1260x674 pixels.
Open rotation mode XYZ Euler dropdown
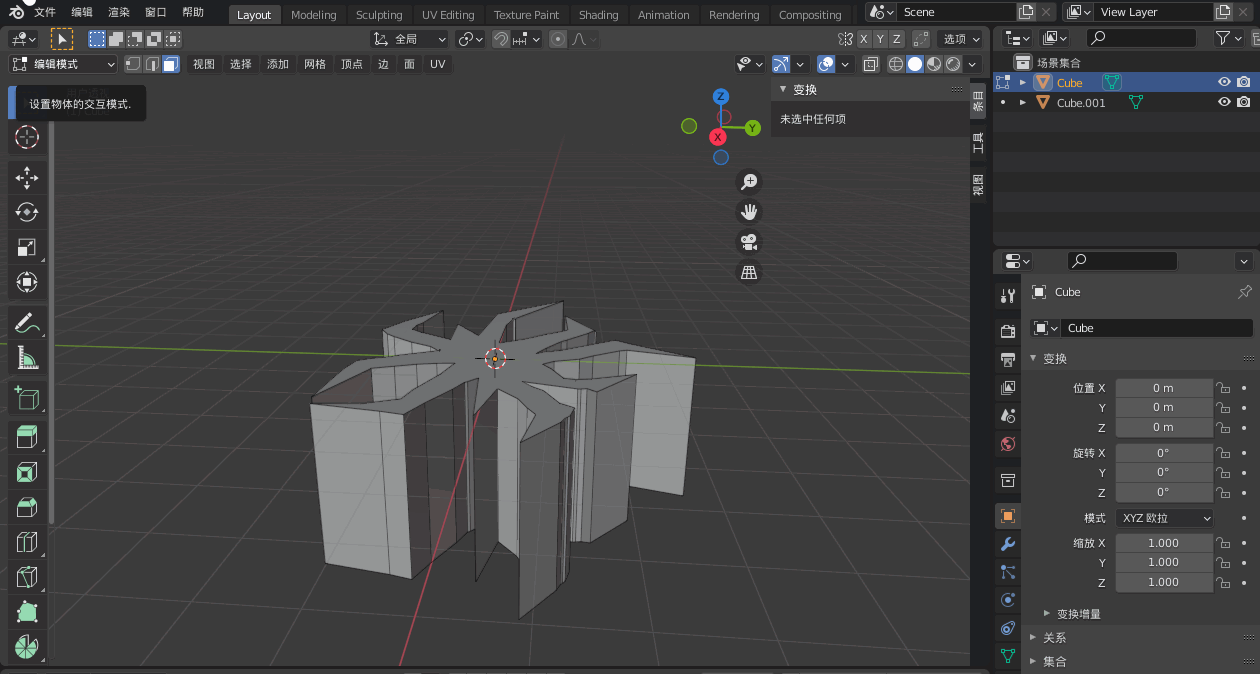coord(1165,518)
